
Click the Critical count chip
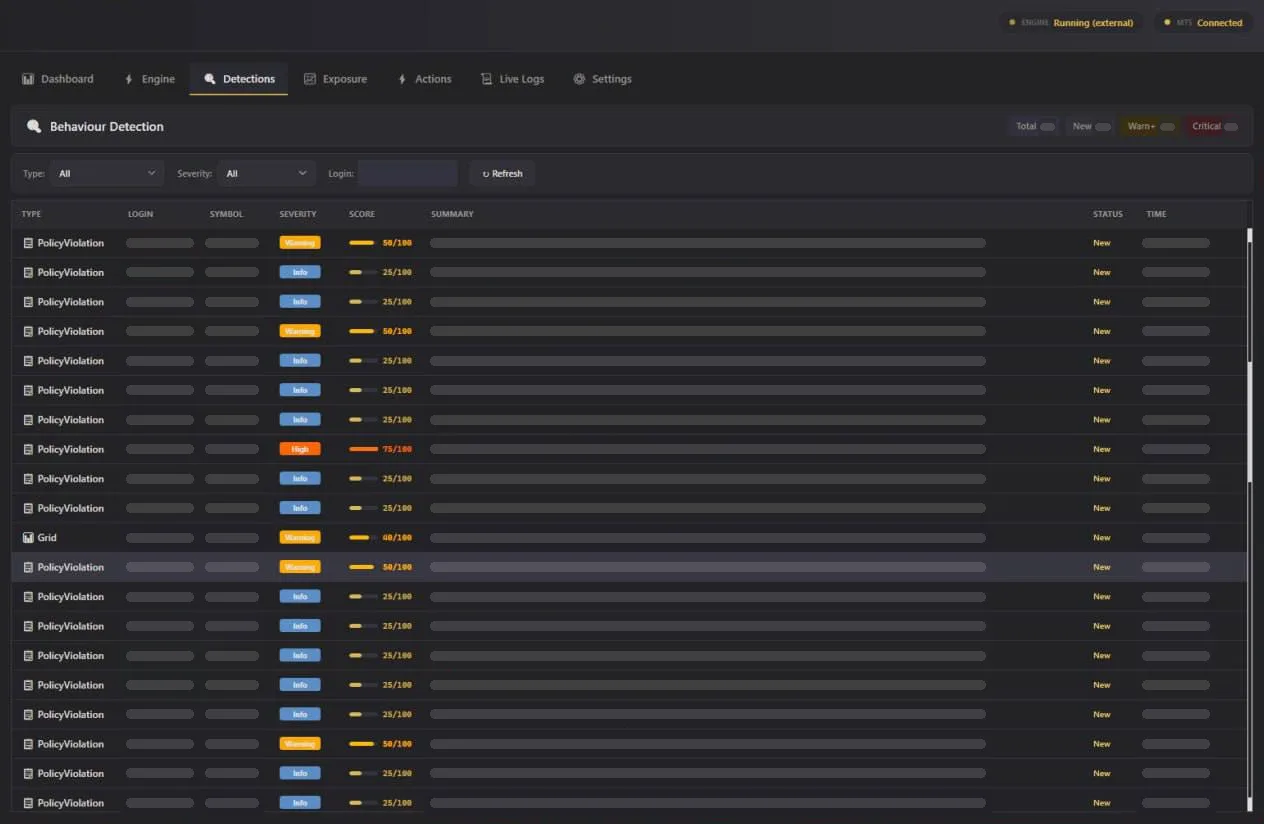(1215, 126)
